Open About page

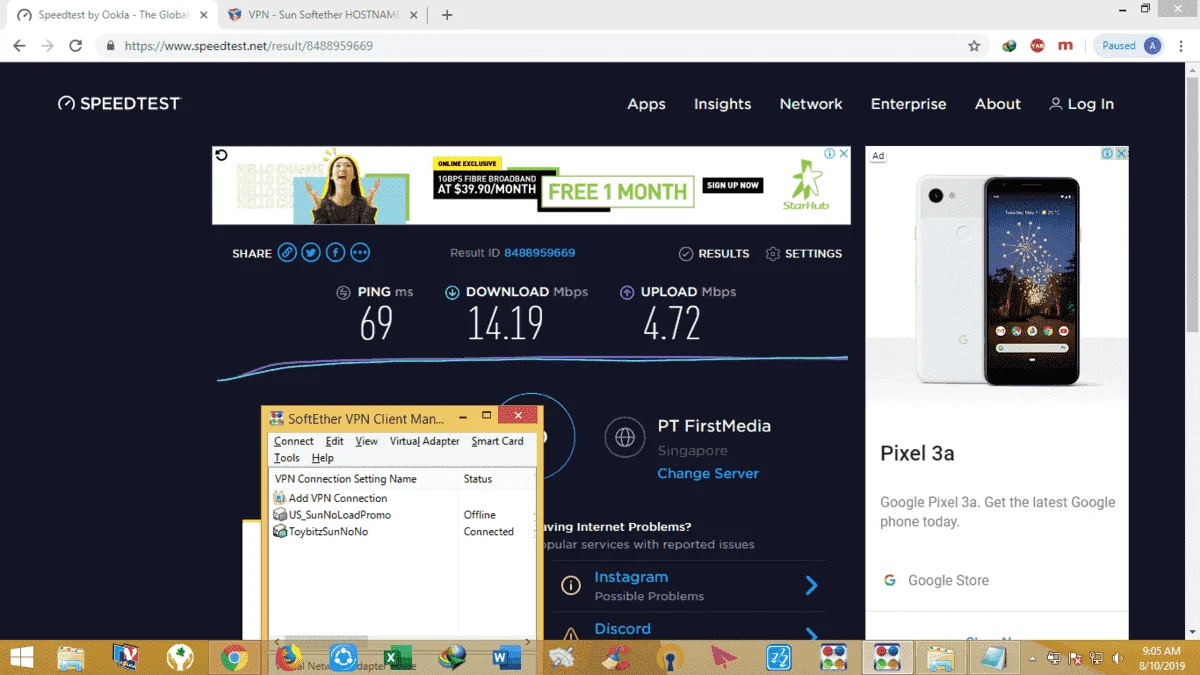998,104
